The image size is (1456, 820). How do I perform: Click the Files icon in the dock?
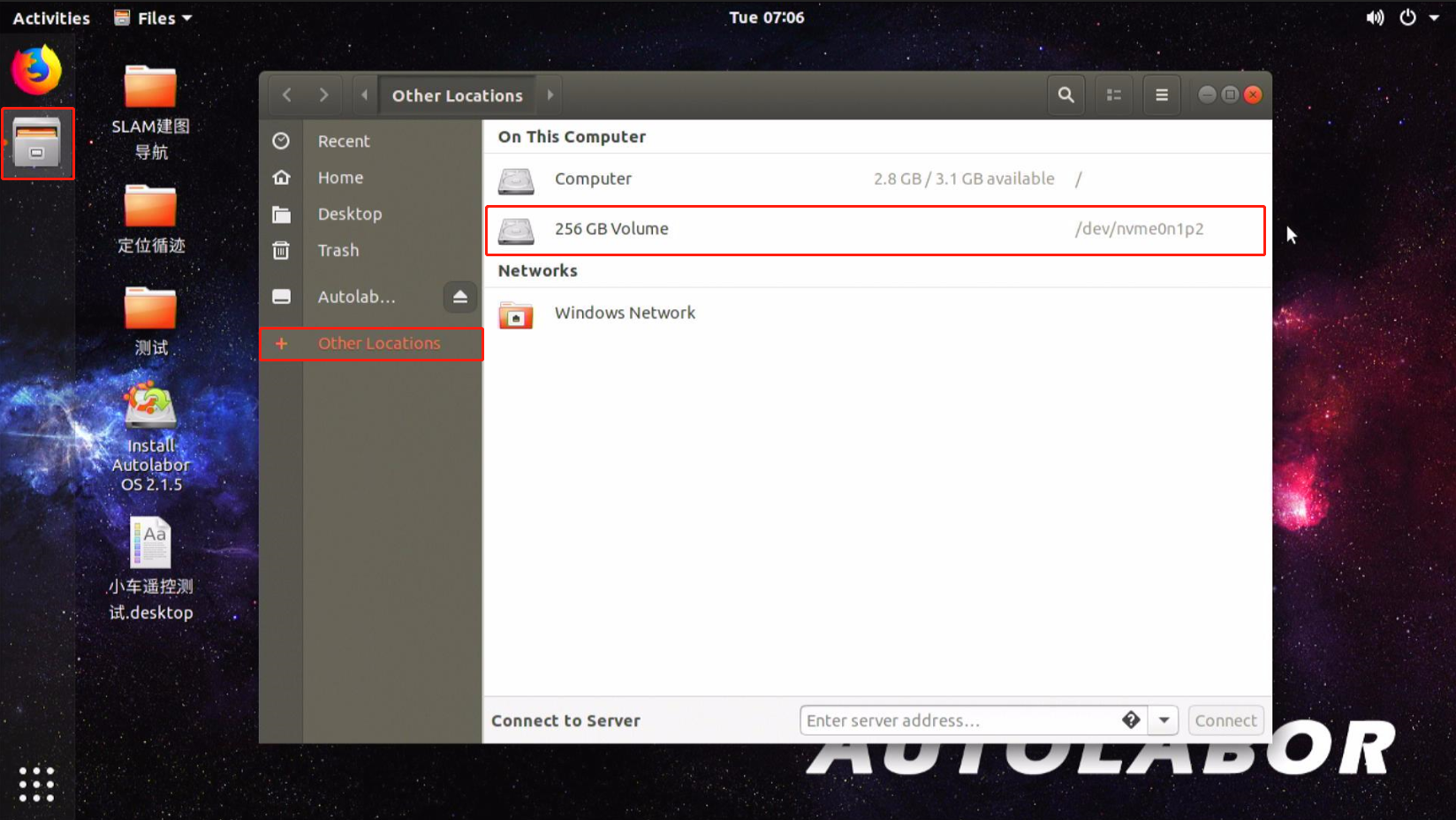point(37,143)
